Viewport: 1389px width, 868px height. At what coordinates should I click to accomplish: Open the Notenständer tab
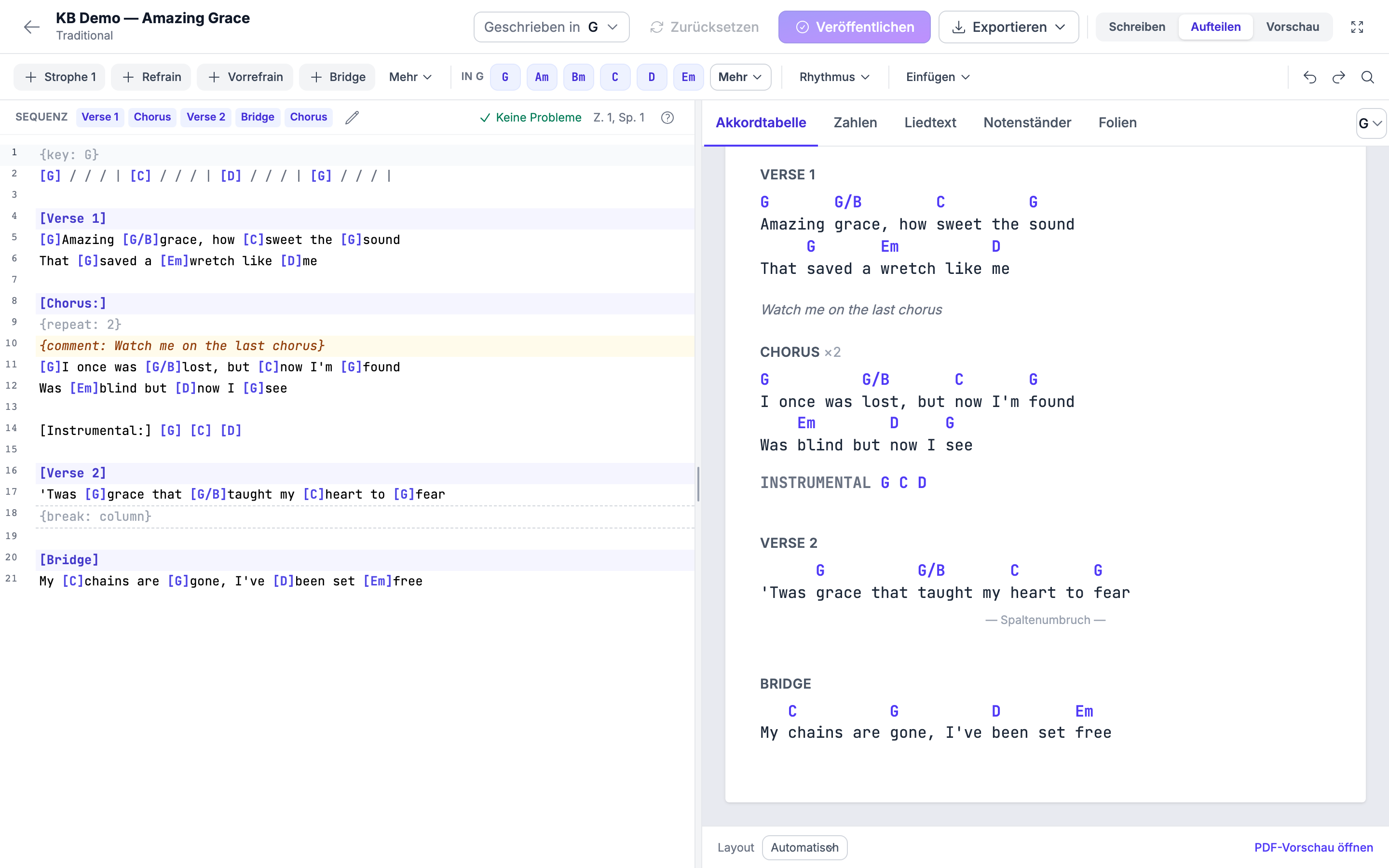pyautogui.click(x=1027, y=122)
